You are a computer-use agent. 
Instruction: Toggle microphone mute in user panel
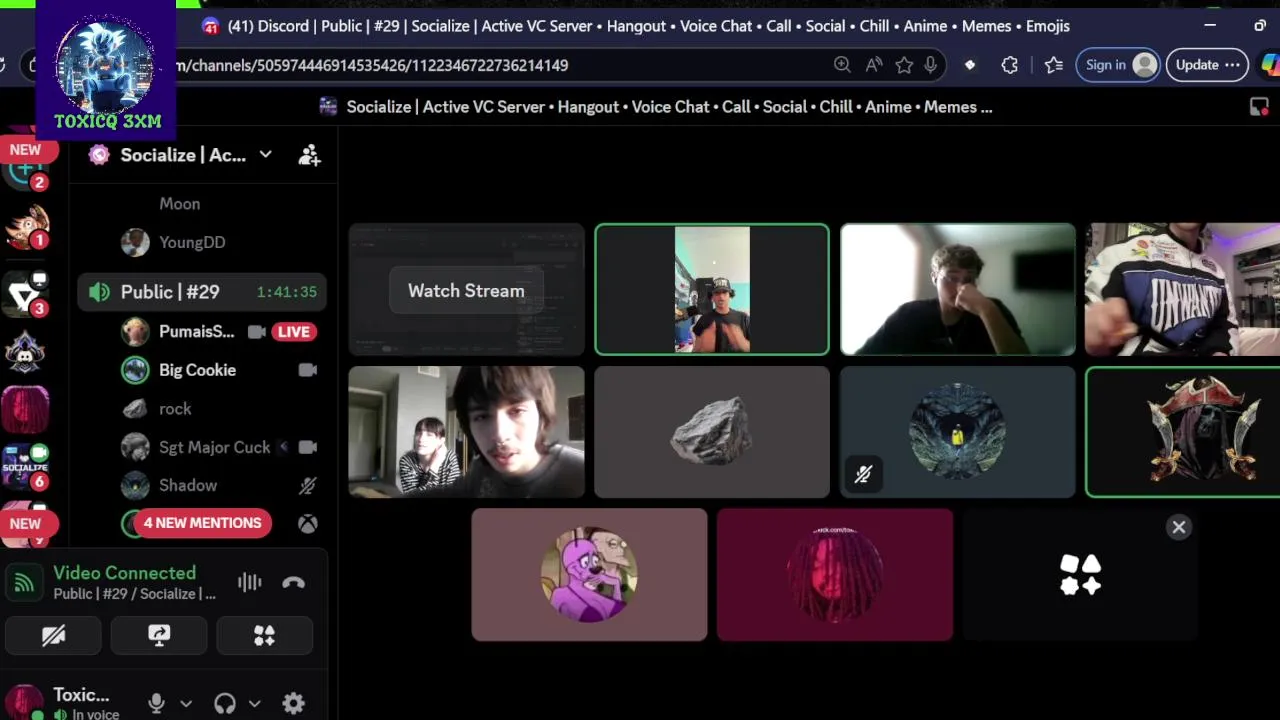point(156,703)
